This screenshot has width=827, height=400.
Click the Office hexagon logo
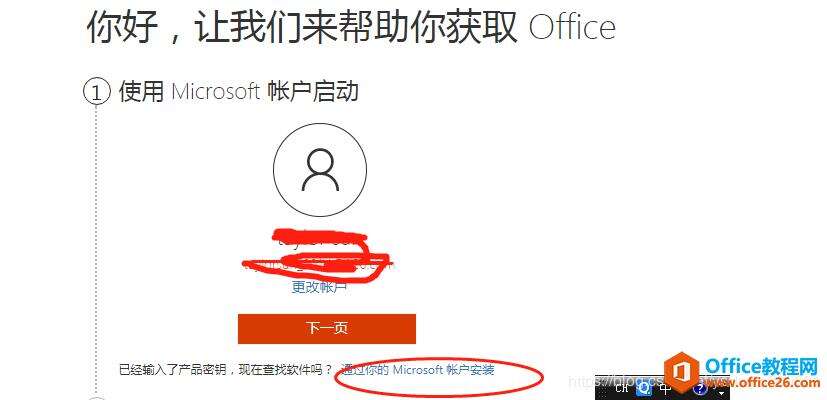point(681,372)
